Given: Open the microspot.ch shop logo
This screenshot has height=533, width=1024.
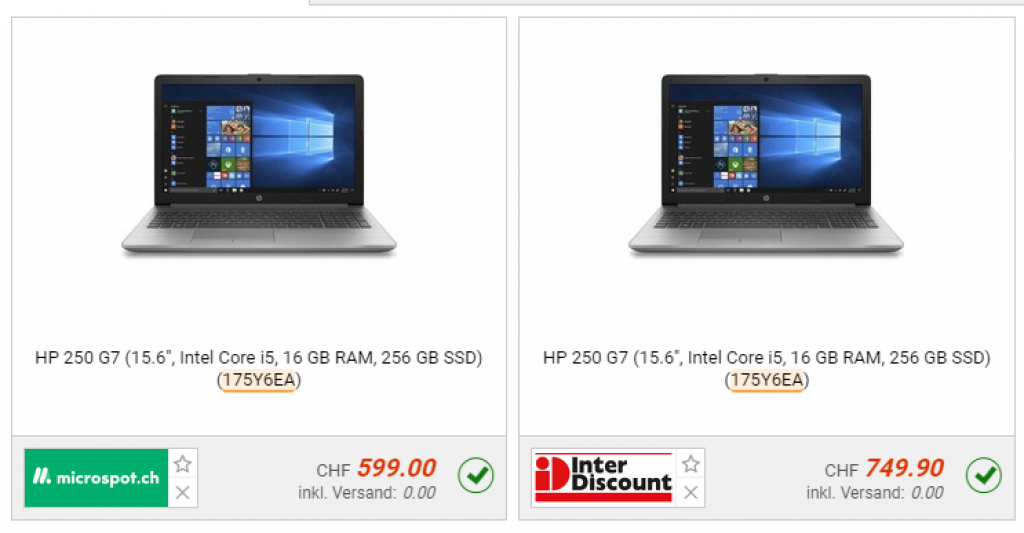Looking at the screenshot, I should point(96,478).
